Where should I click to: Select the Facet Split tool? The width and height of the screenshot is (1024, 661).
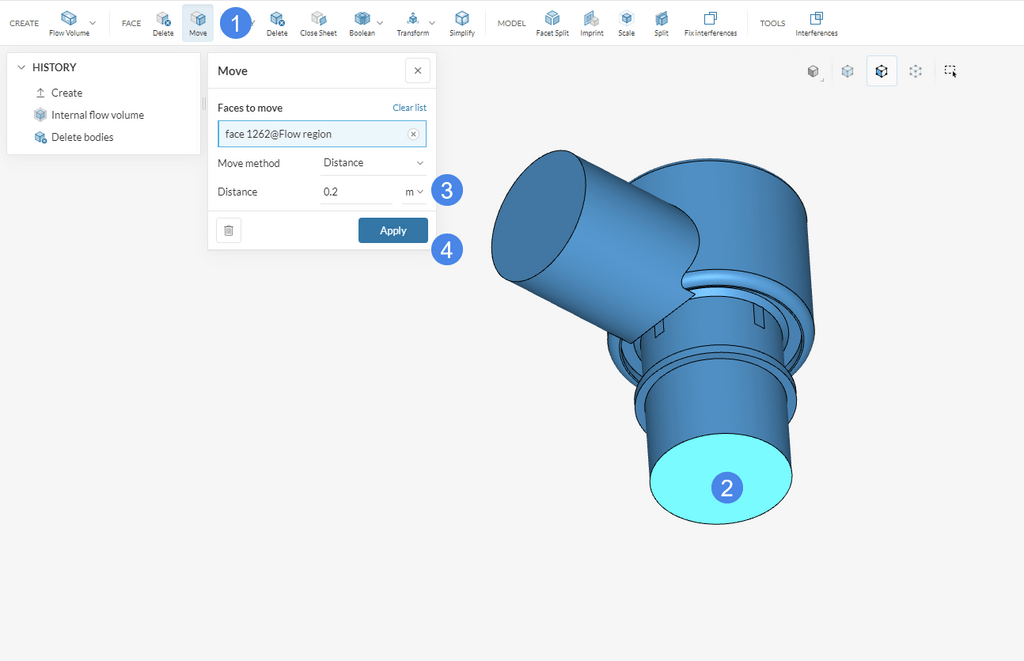click(552, 23)
